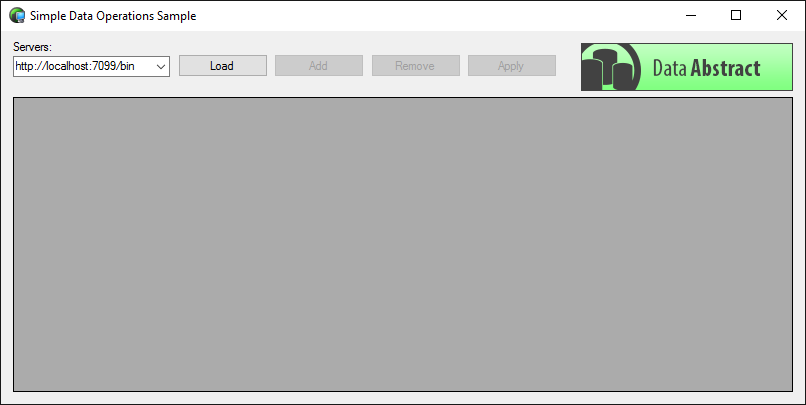Click the disabled Remove button
The image size is (806, 405).
[415, 66]
